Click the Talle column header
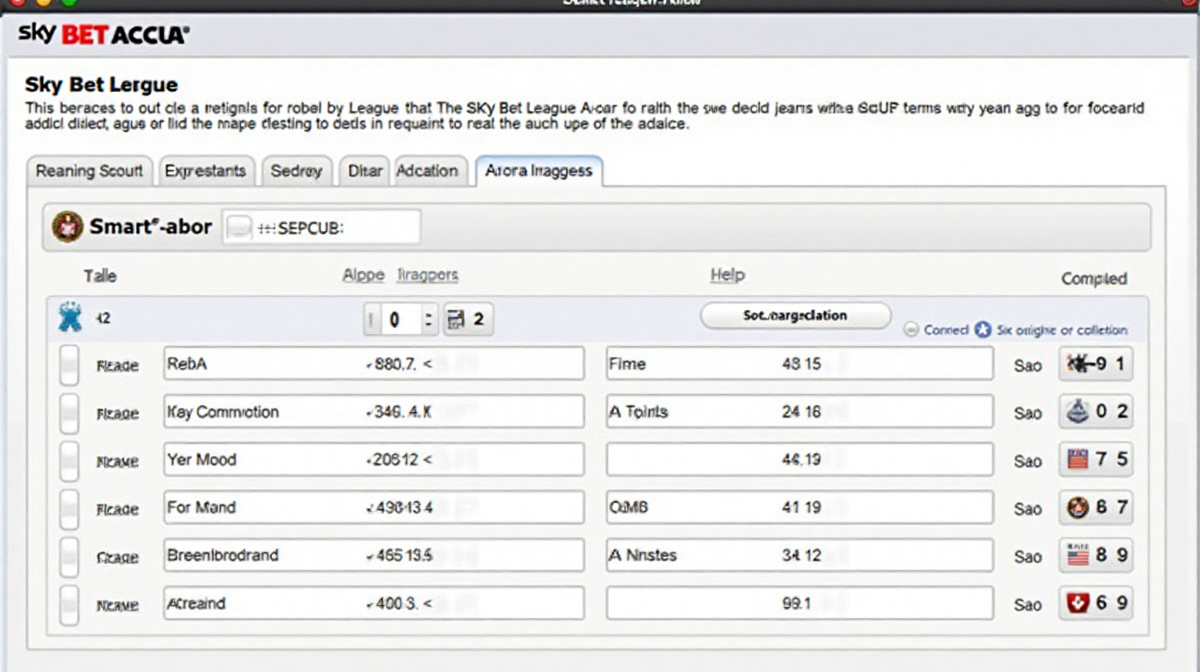The height and width of the screenshot is (672, 1200). [x=100, y=276]
